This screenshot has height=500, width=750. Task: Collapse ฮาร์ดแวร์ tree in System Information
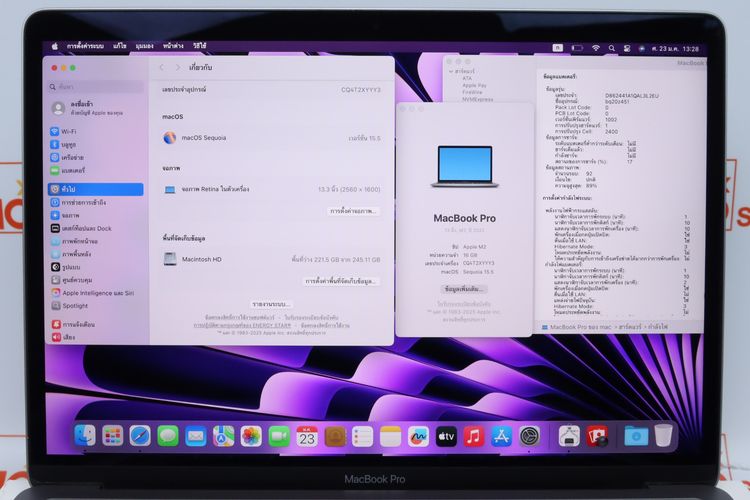point(451,71)
